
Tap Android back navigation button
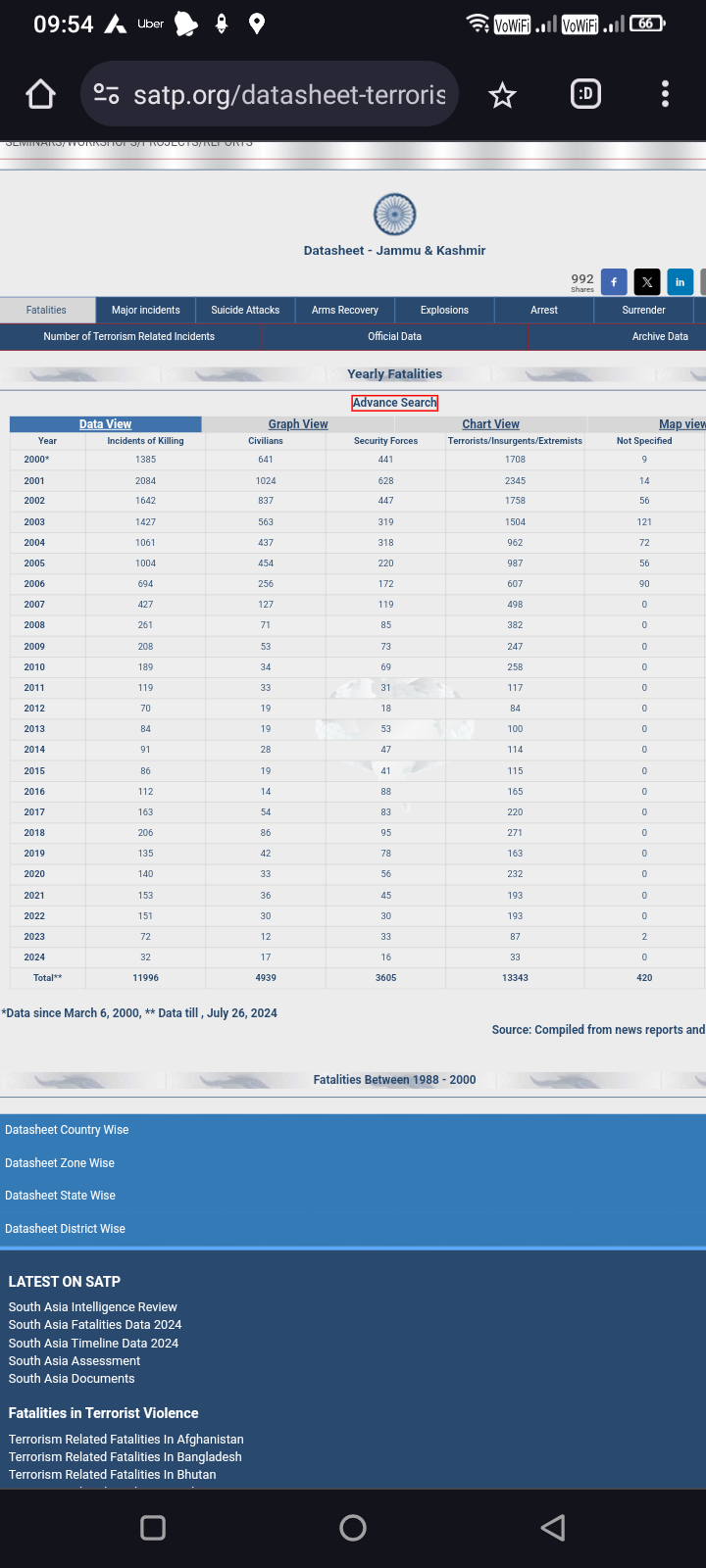pos(553,1527)
